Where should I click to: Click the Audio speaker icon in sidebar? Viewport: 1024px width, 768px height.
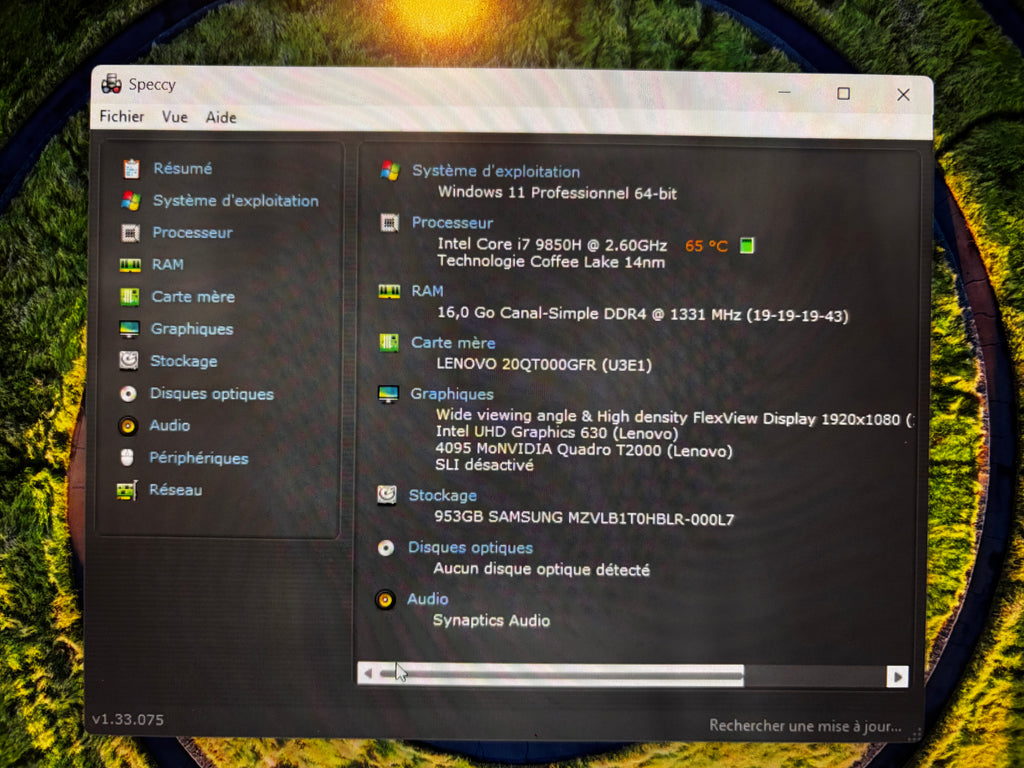128,426
